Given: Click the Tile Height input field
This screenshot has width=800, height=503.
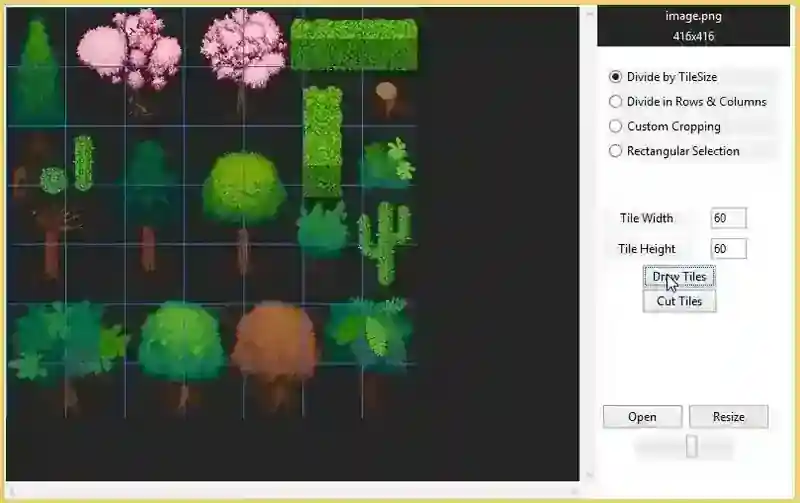Looking at the screenshot, I should point(729,249).
